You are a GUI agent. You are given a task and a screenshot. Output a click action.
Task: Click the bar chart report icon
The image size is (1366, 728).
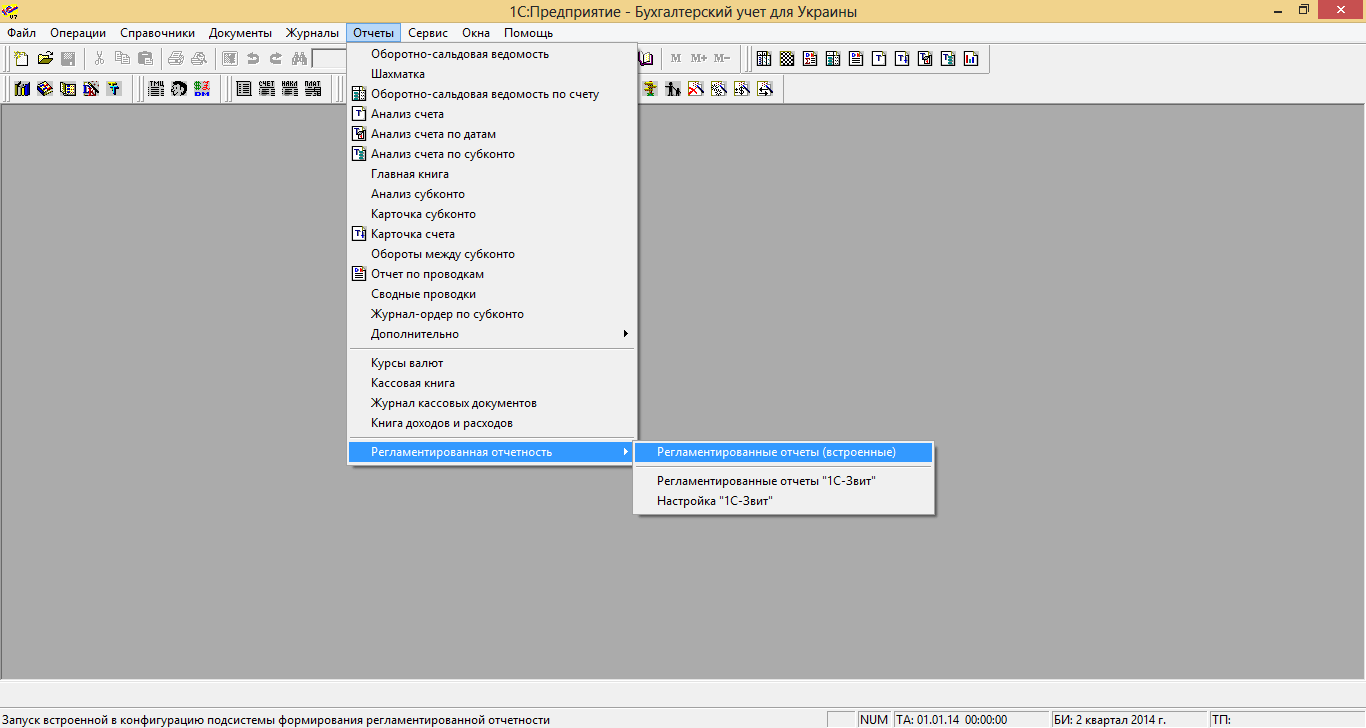[971, 59]
